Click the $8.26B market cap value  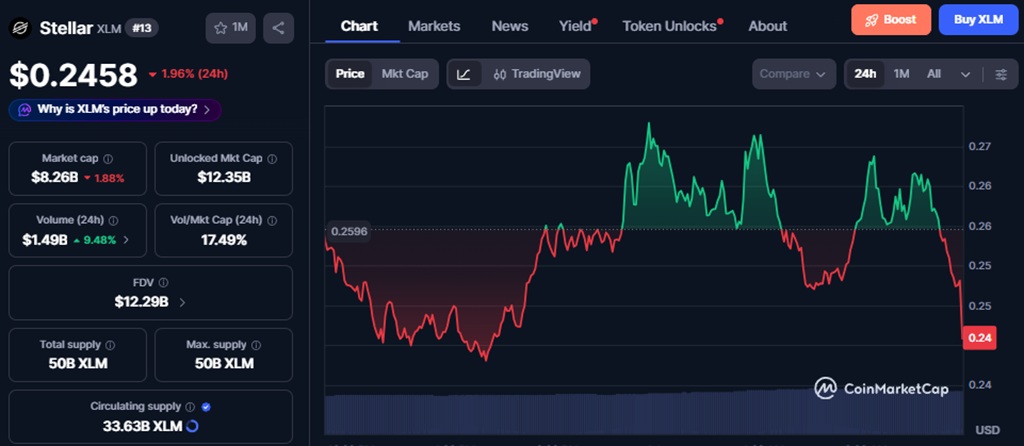click(x=56, y=178)
